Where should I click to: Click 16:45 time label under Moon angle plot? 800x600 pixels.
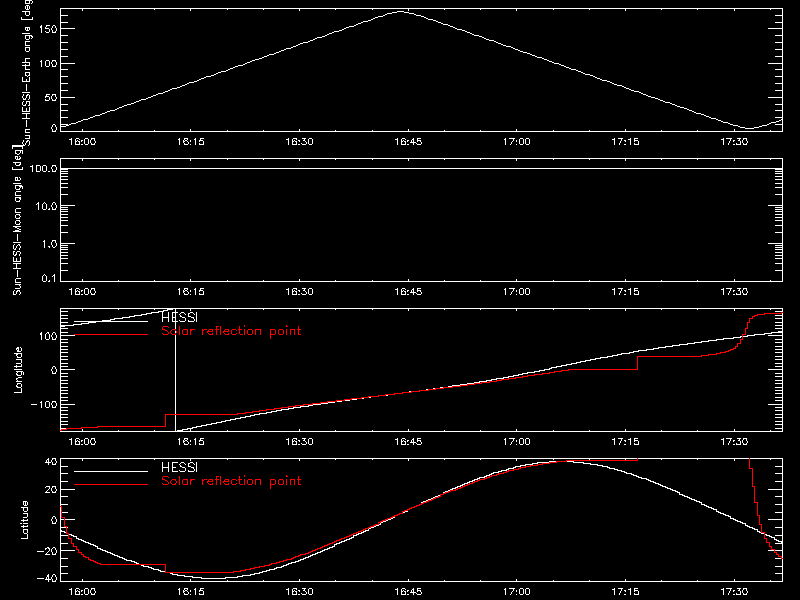(408, 292)
